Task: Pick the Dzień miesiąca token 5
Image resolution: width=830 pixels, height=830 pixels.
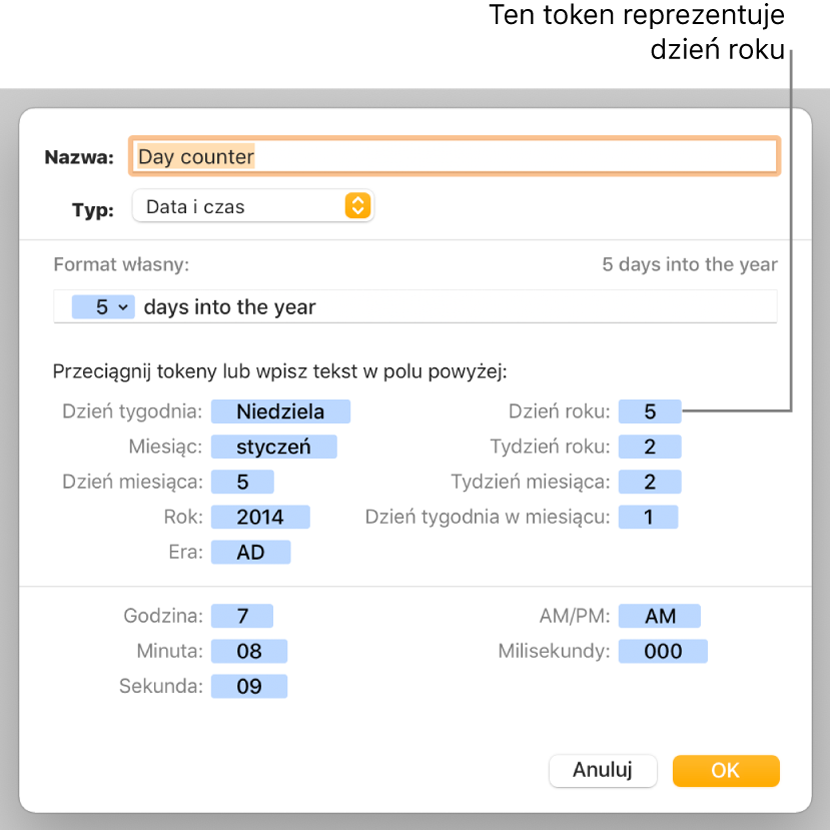Action: coord(242,482)
